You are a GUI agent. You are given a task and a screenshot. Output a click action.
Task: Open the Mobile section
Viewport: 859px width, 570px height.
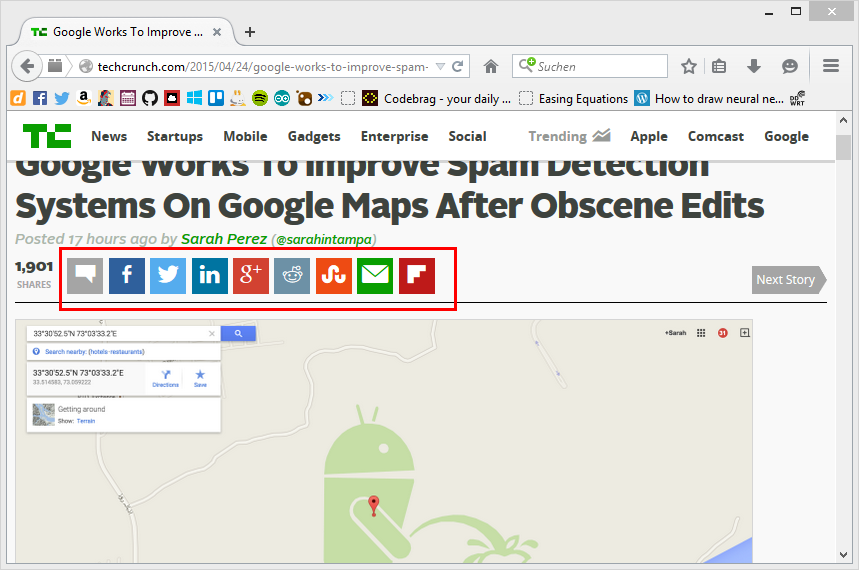click(x=245, y=136)
